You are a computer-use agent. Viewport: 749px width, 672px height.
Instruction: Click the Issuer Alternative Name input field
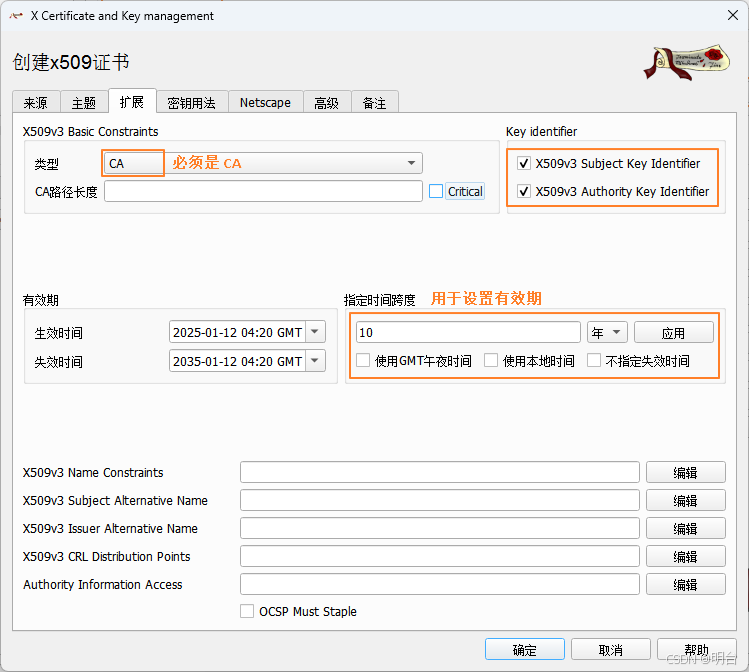tap(440, 529)
